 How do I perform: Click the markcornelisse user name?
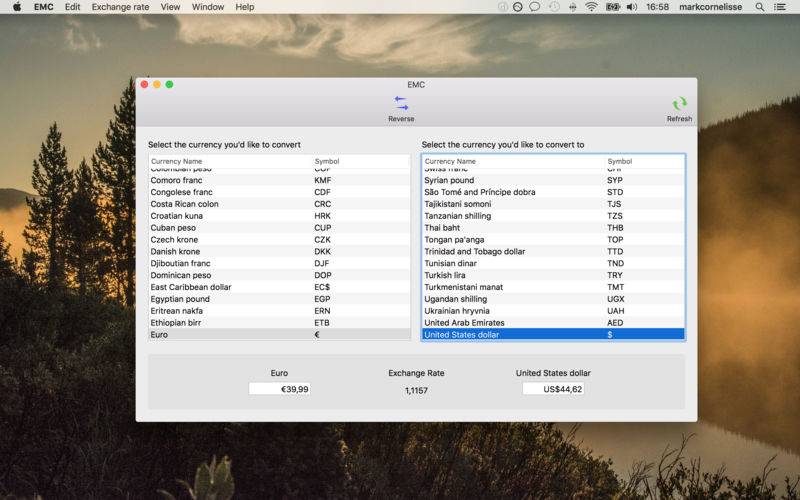[710, 7]
